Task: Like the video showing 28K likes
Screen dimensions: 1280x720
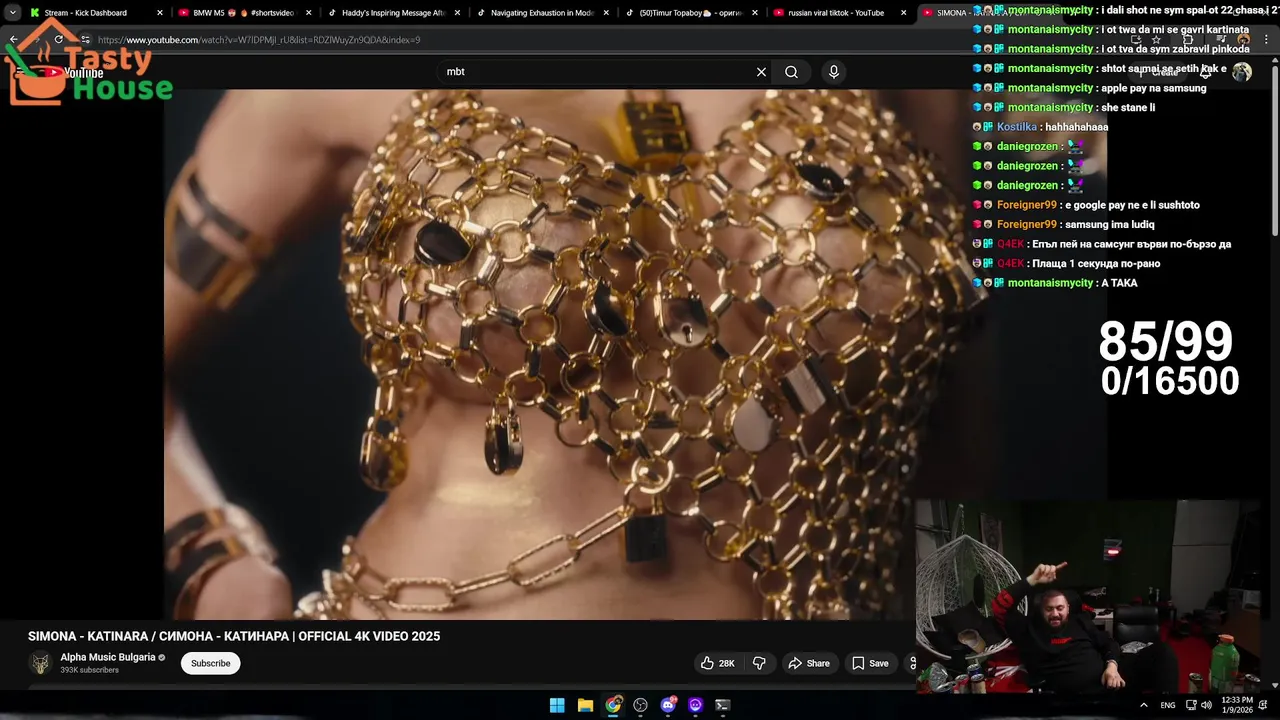Action: (x=717, y=663)
